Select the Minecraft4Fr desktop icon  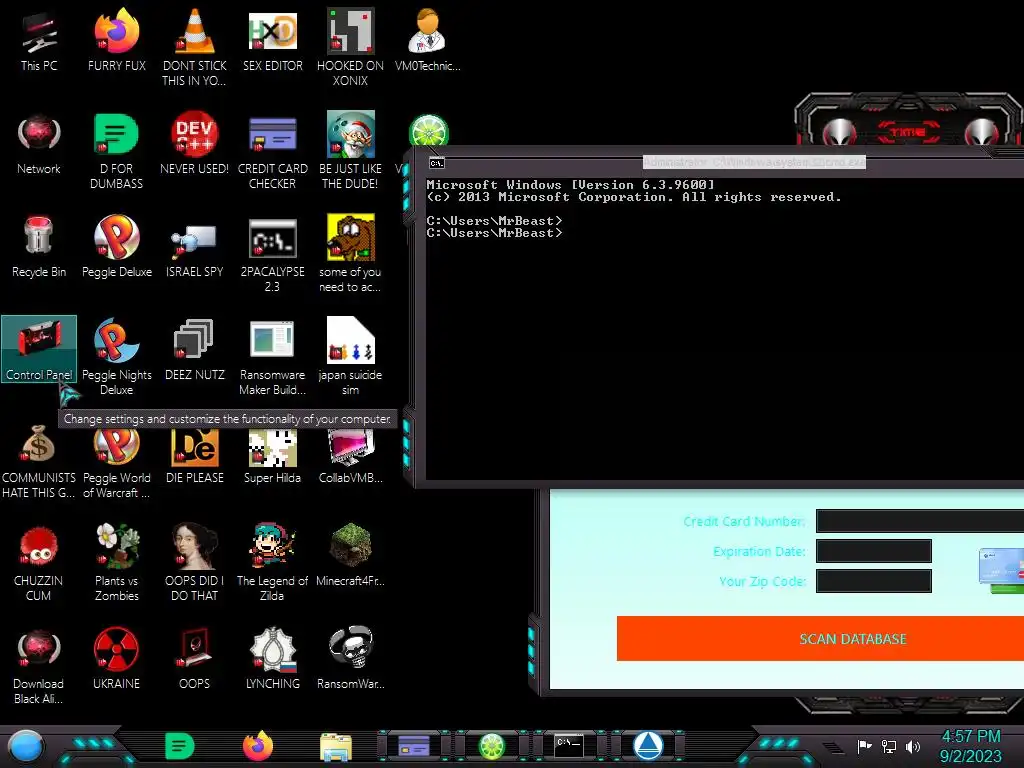point(350,556)
